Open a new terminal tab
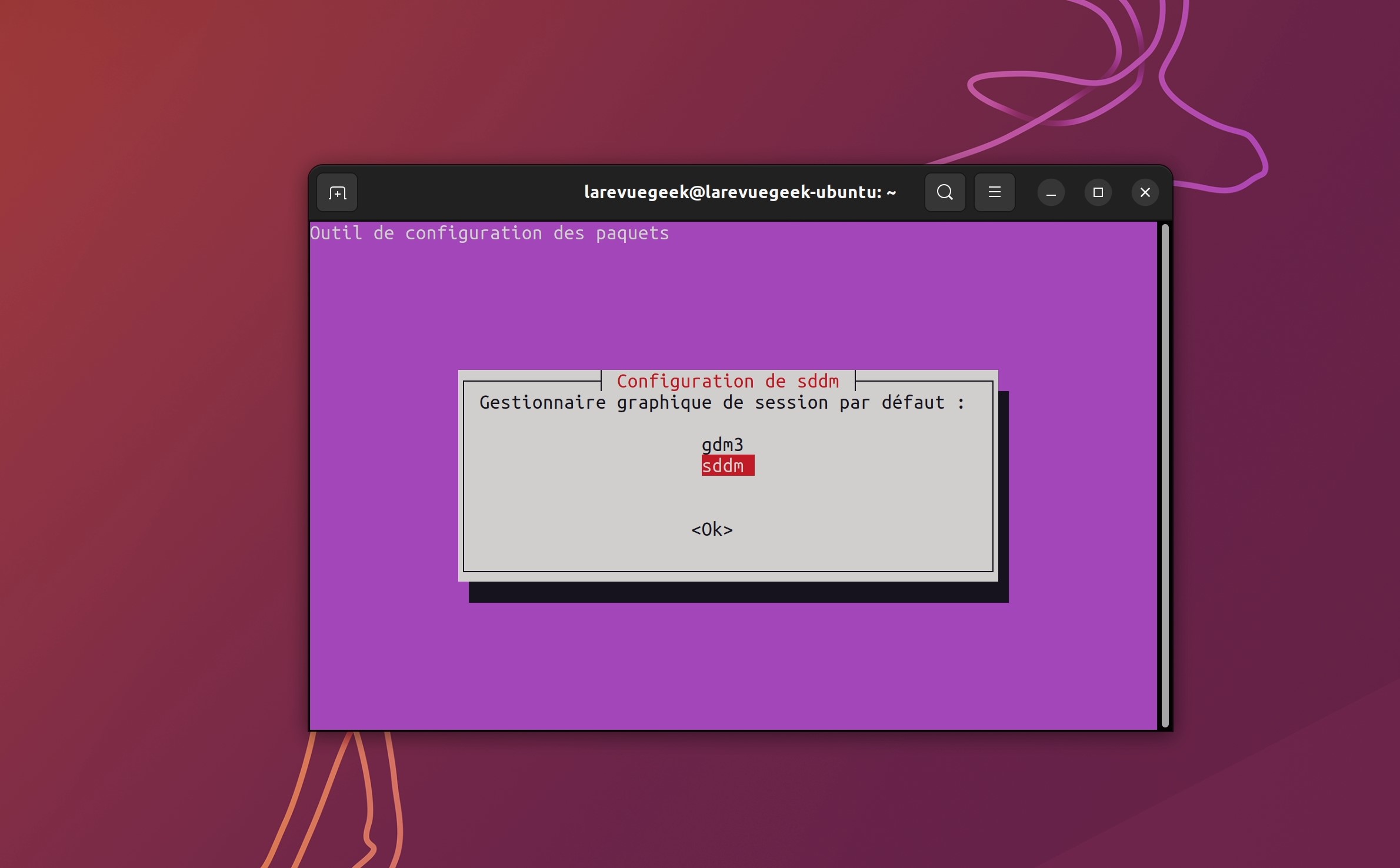This screenshot has height=868, width=1400. pos(337,192)
